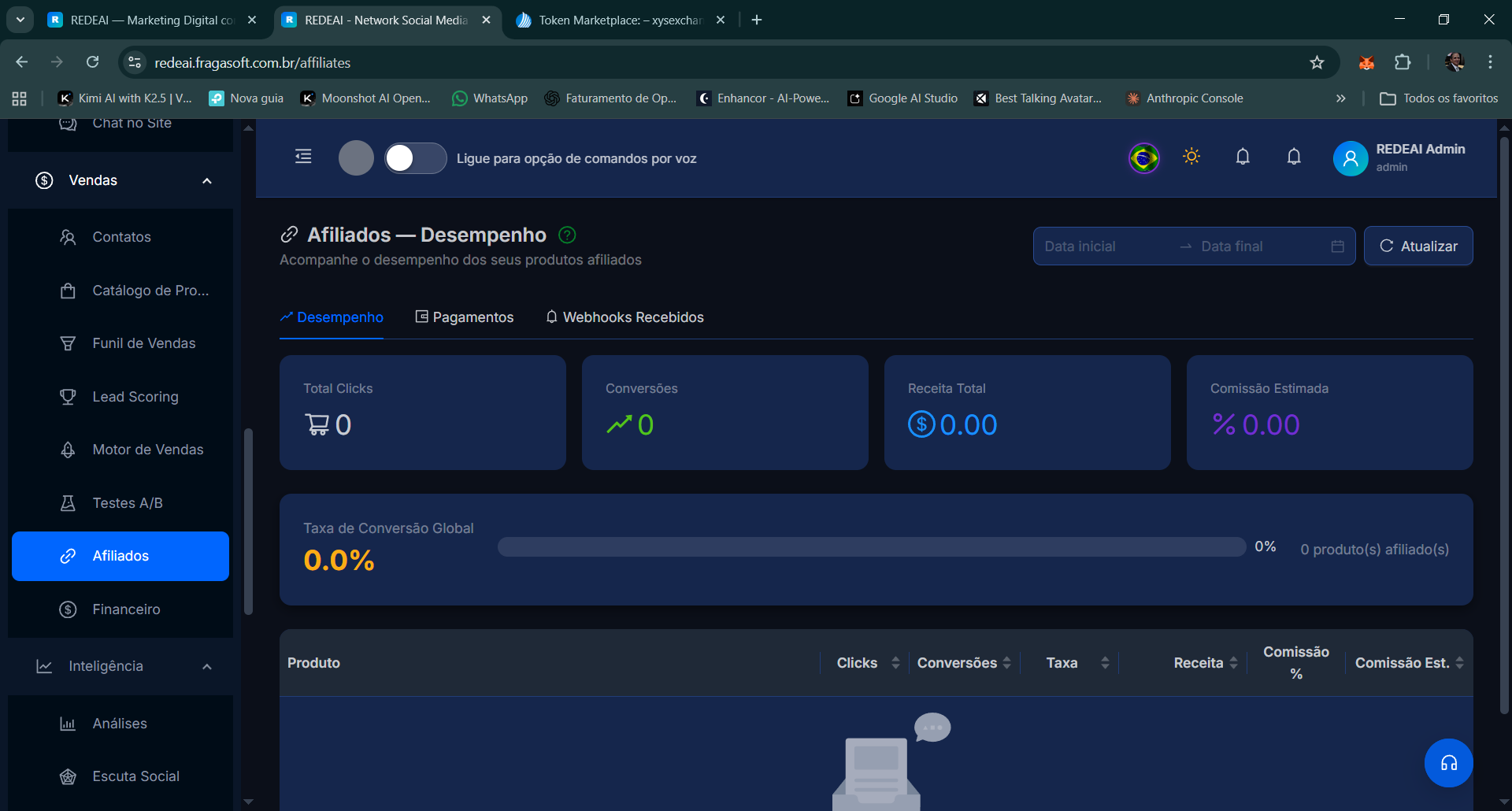The height and width of the screenshot is (811, 1512).
Task: Open Análises in the sidebar
Action: click(x=120, y=724)
